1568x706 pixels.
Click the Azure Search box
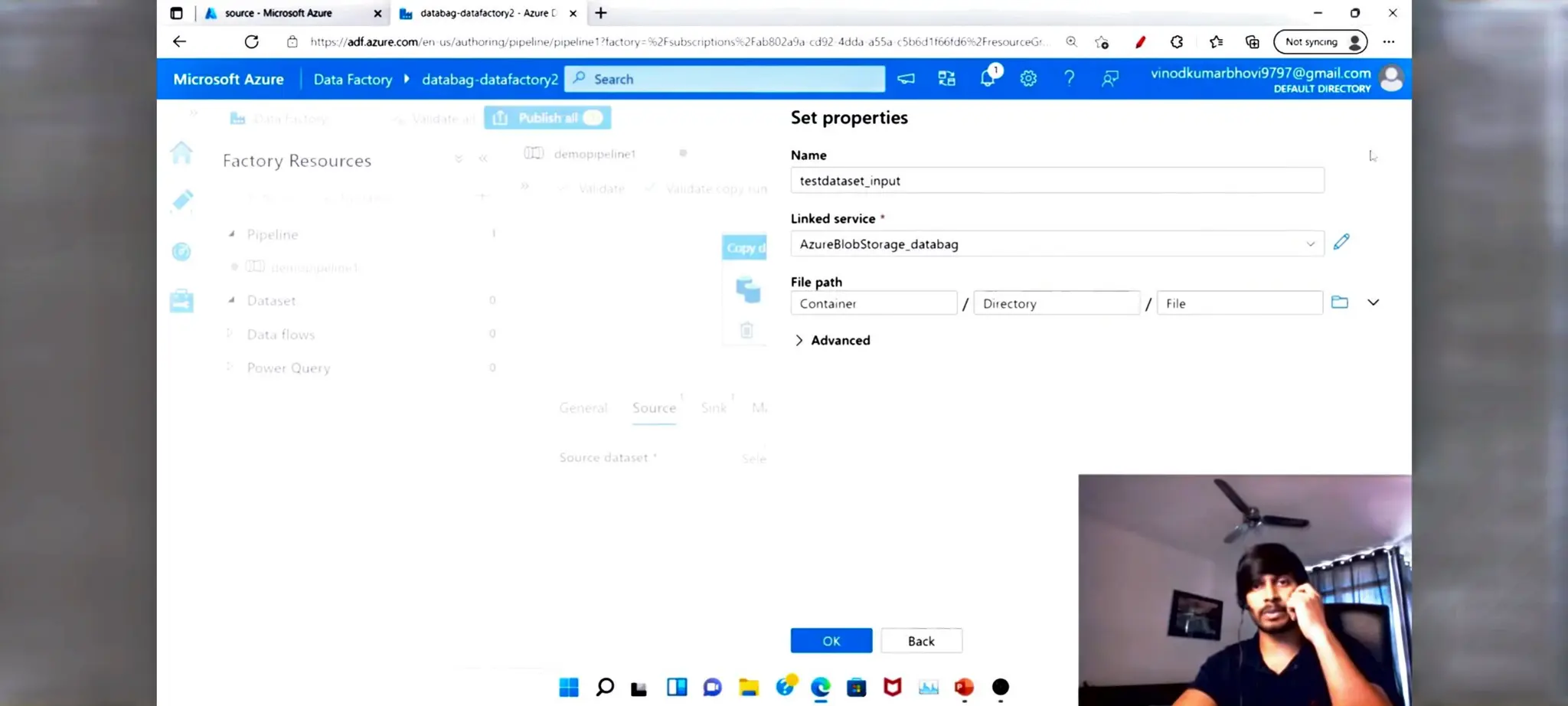click(x=724, y=79)
